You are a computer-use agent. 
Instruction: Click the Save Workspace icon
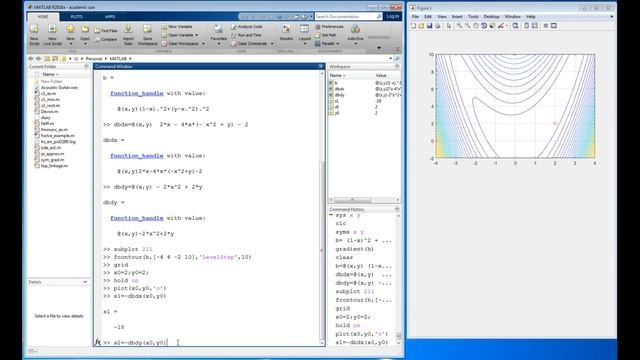(147, 34)
